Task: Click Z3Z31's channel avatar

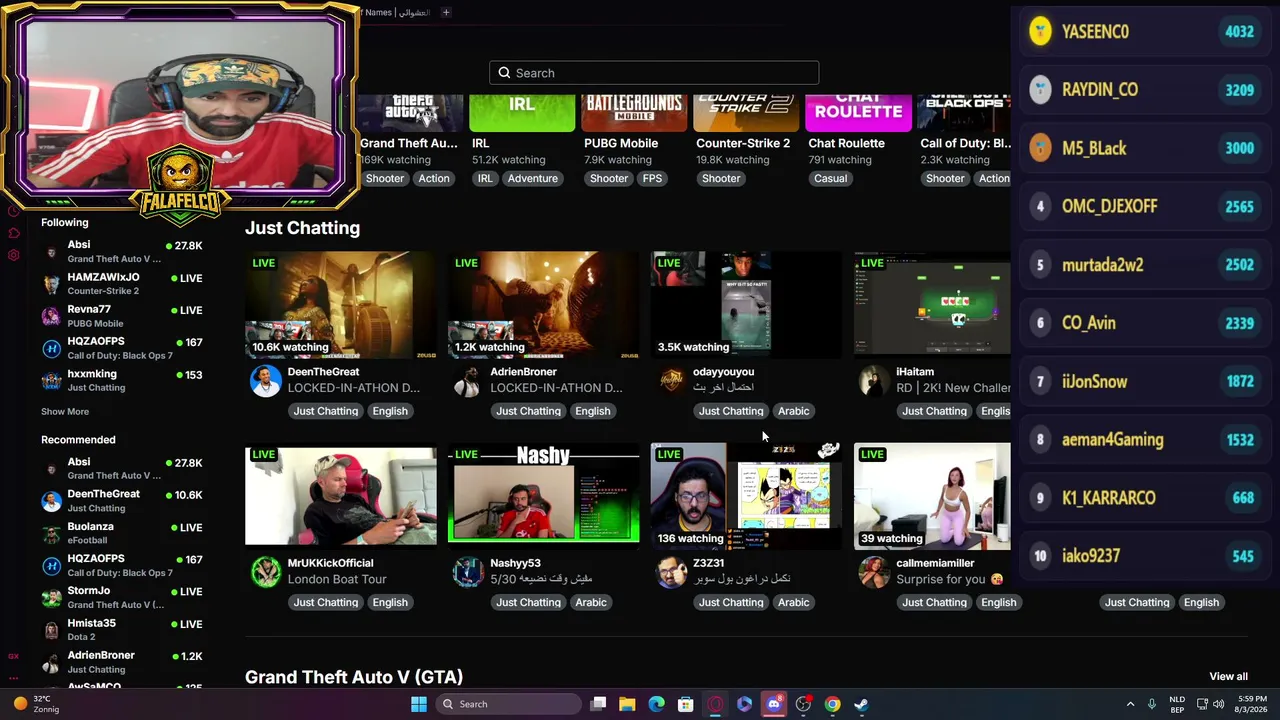Action: click(672, 572)
